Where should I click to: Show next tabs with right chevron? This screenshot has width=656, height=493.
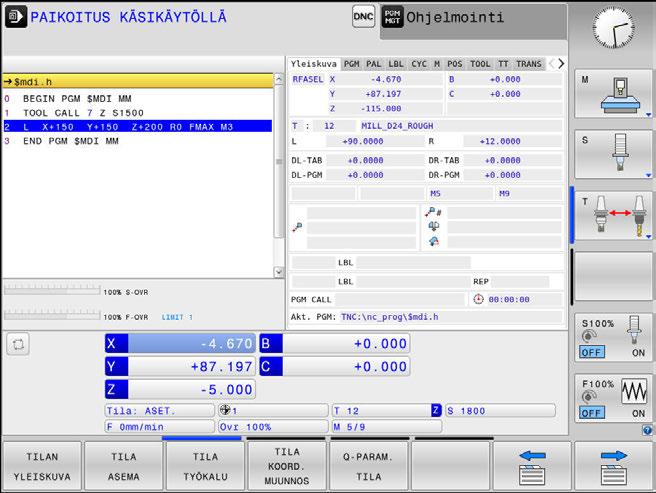pos(561,64)
